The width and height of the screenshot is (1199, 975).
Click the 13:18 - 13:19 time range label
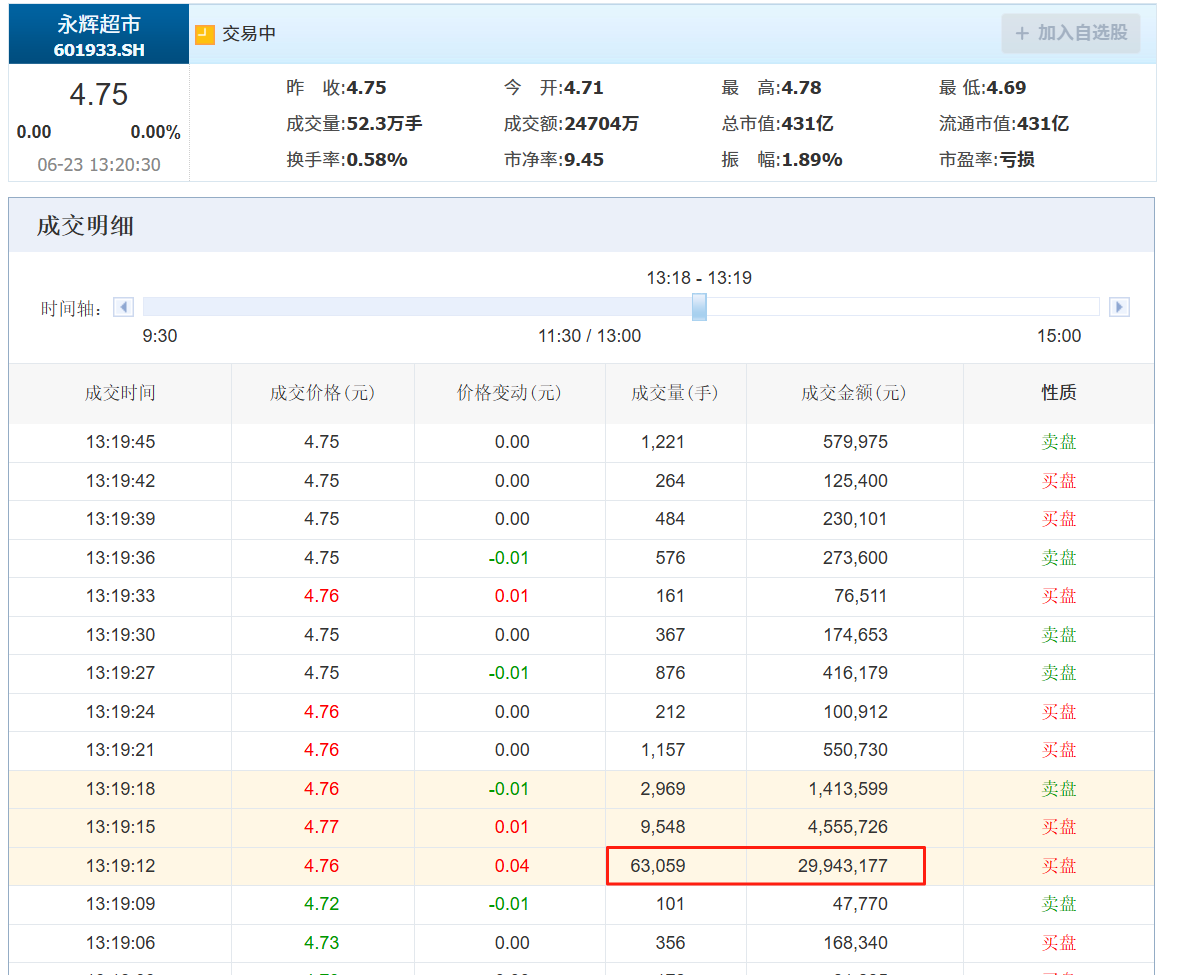pyautogui.click(x=699, y=278)
